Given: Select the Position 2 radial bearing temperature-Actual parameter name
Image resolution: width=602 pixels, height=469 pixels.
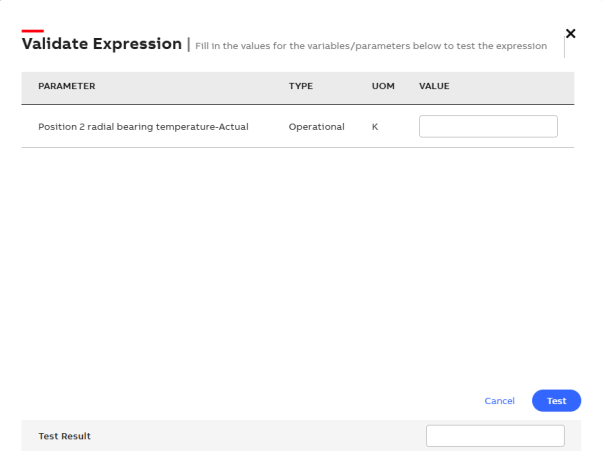Looking at the screenshot, I should click(x=143, y=127).
